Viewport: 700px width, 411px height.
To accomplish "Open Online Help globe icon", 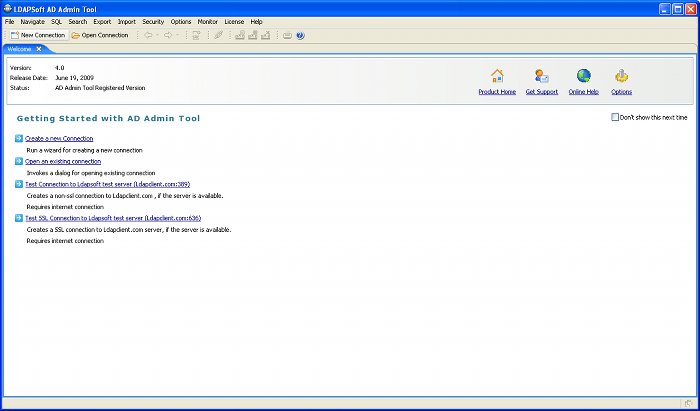I will click(x=583, y=76).
